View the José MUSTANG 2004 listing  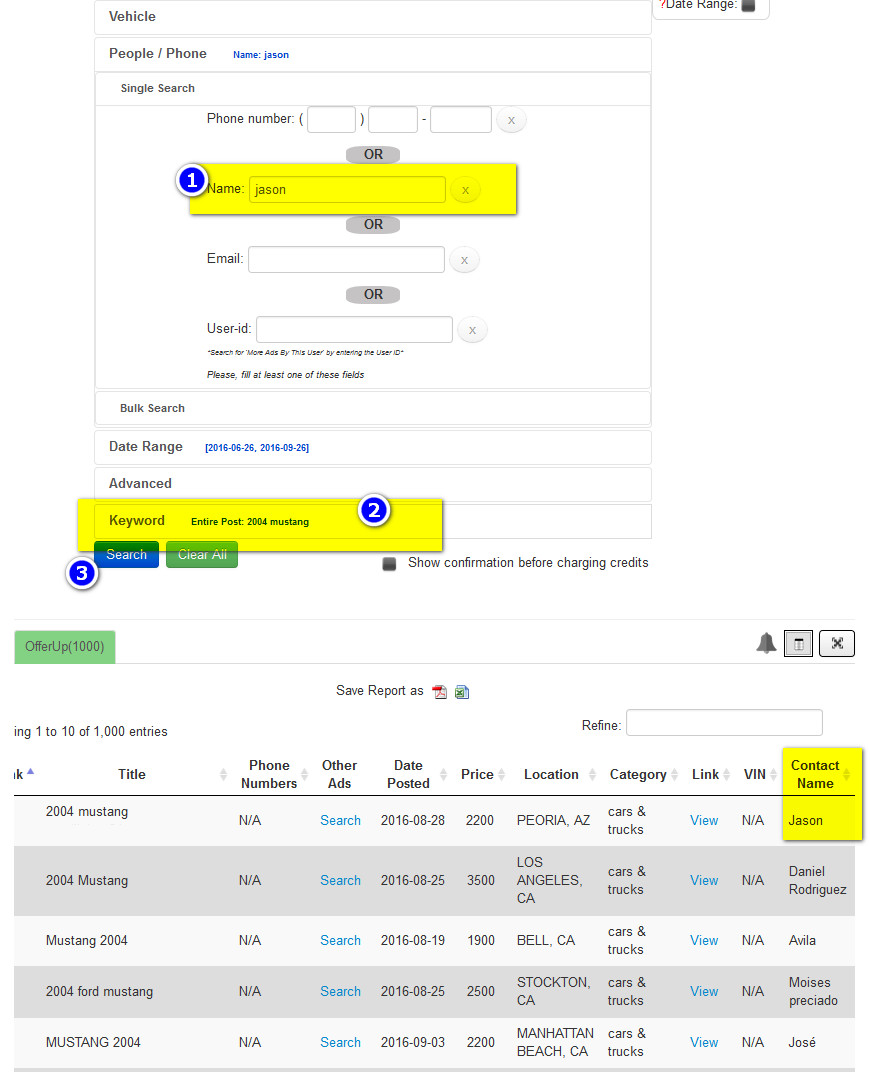[x=704, y=1043]
